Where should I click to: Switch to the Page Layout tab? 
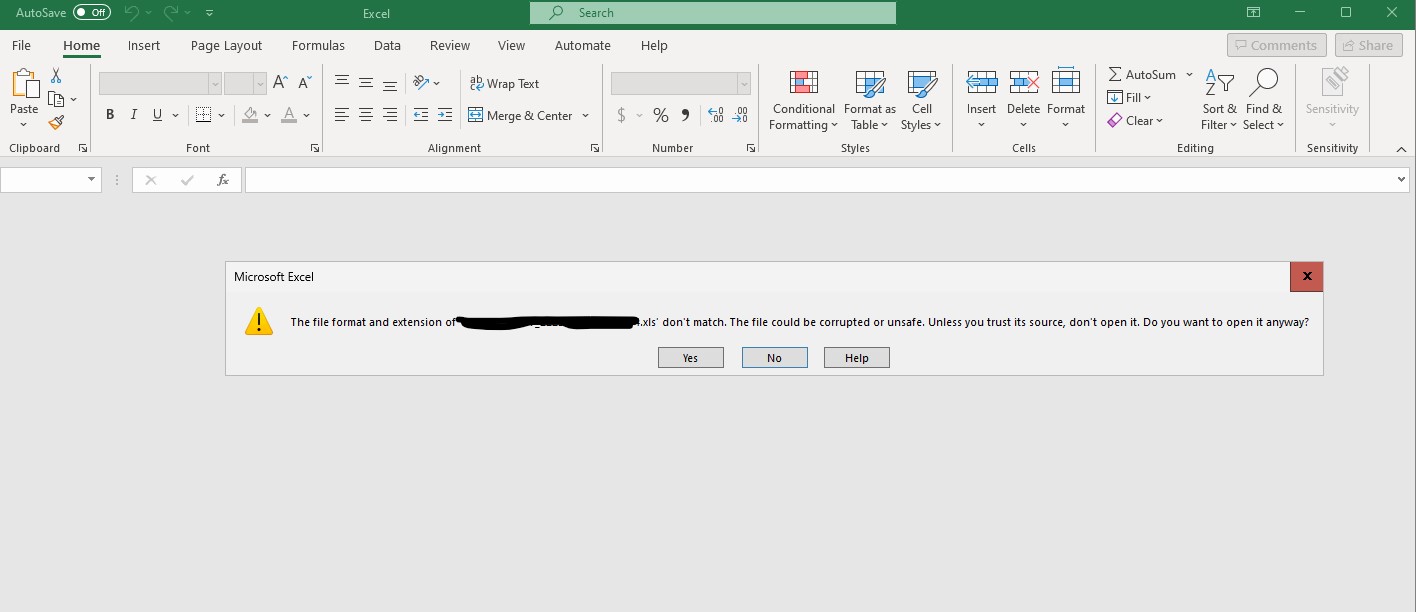point(226,46)
